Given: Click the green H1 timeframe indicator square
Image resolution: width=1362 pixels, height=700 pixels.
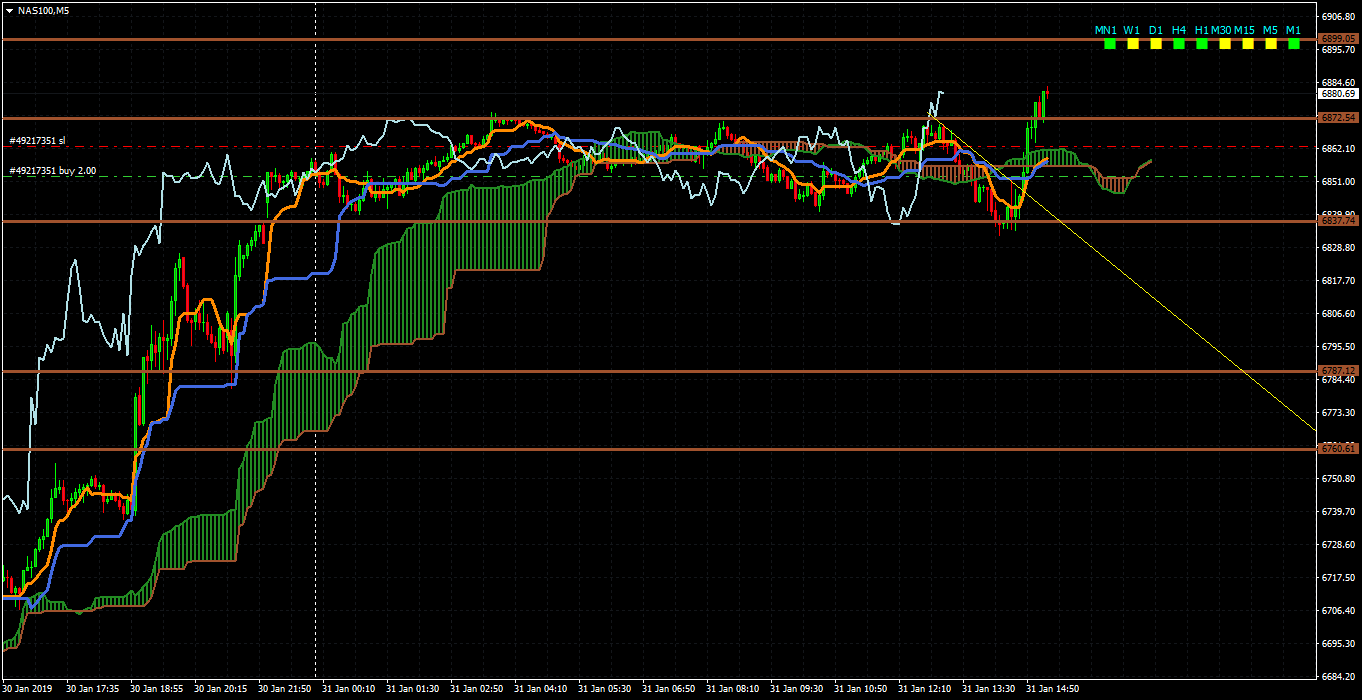Looking at the screenshot, I should coord(1201,44).
